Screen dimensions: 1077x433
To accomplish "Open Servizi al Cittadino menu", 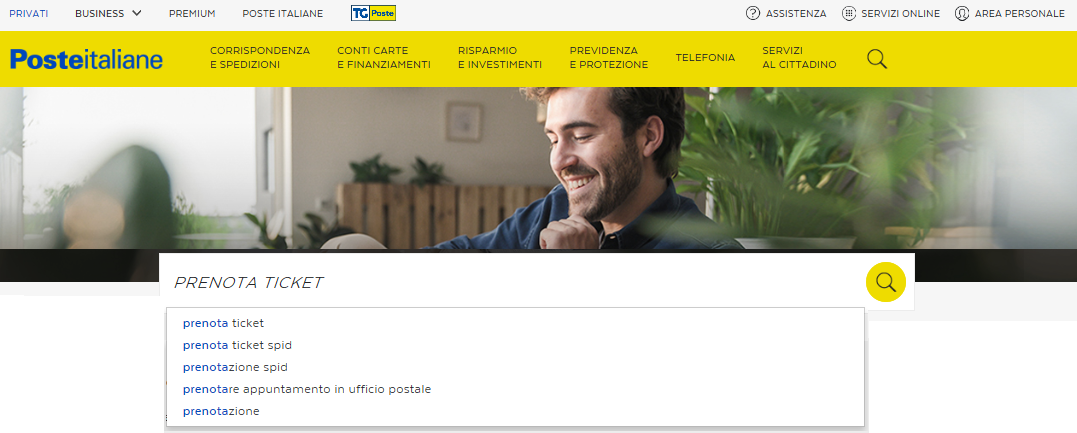I will 800,58.
